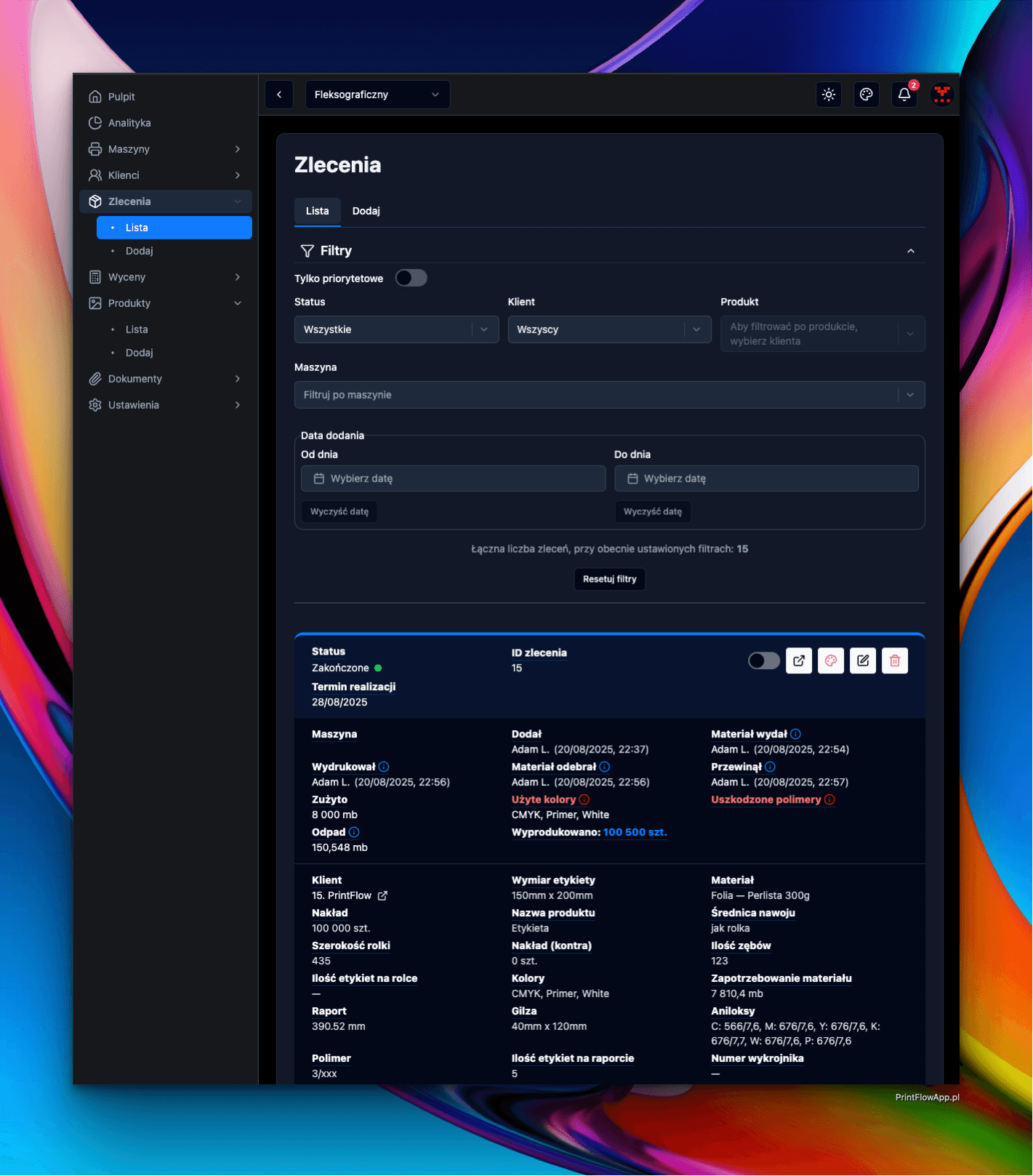
Task: Click the edit pencil icon on order 15
Action: [862, 660]
